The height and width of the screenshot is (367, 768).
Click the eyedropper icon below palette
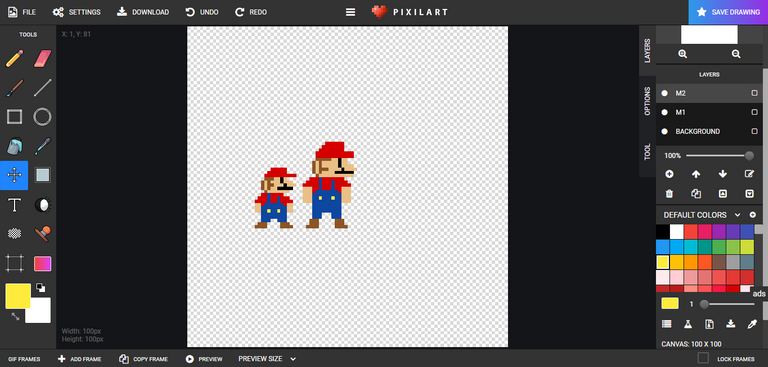[x=751, y=323]
